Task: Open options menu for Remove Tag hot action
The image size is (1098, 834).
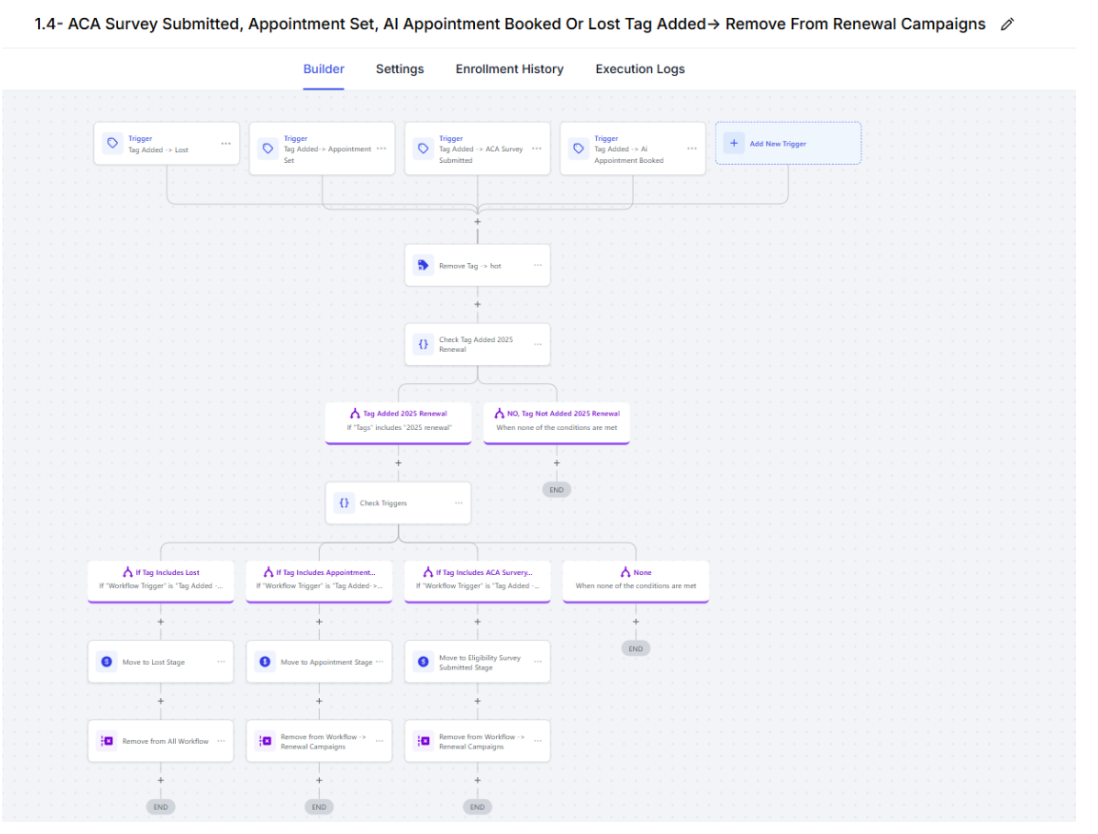Action: click(538, 265)
